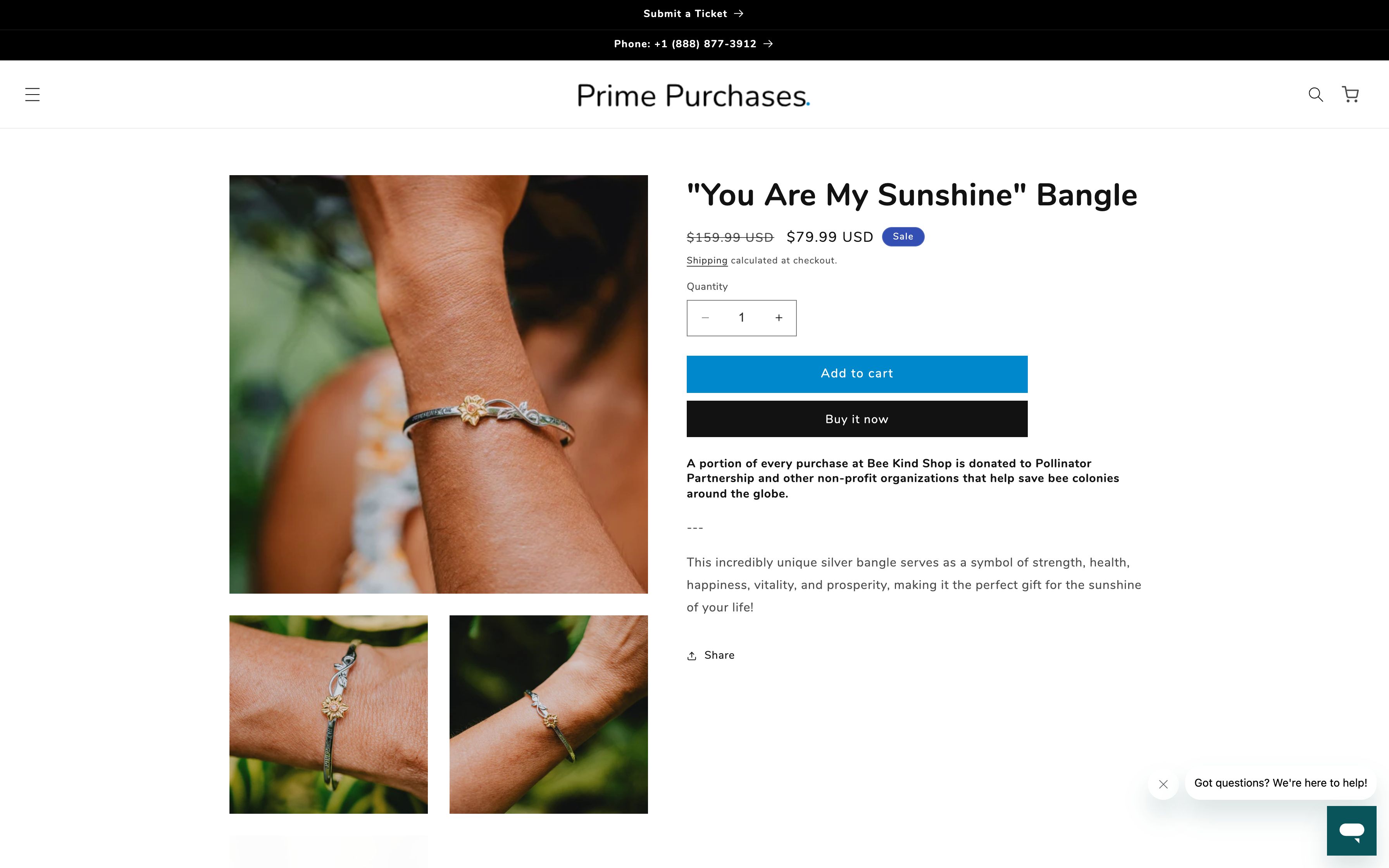
Task: View the wrist bangle closeup thumbnail
Action: 328,714
